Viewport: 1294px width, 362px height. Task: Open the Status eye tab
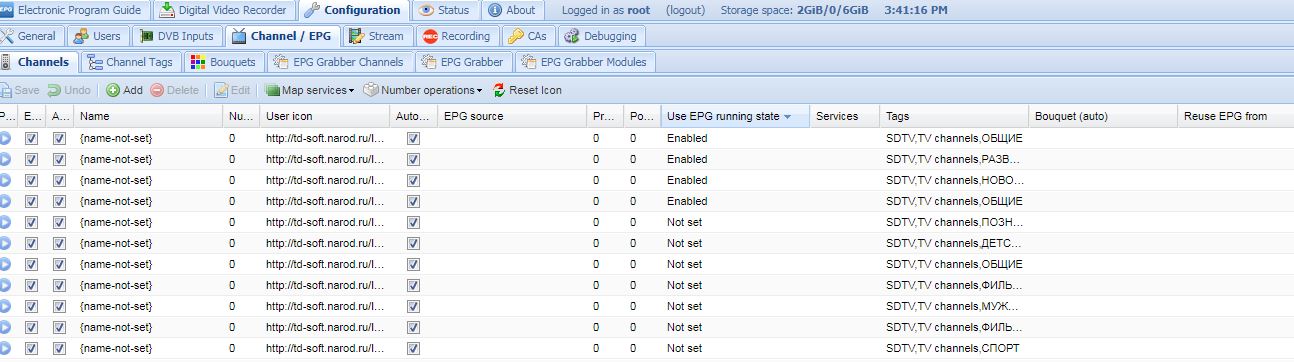tap(446, 10)
